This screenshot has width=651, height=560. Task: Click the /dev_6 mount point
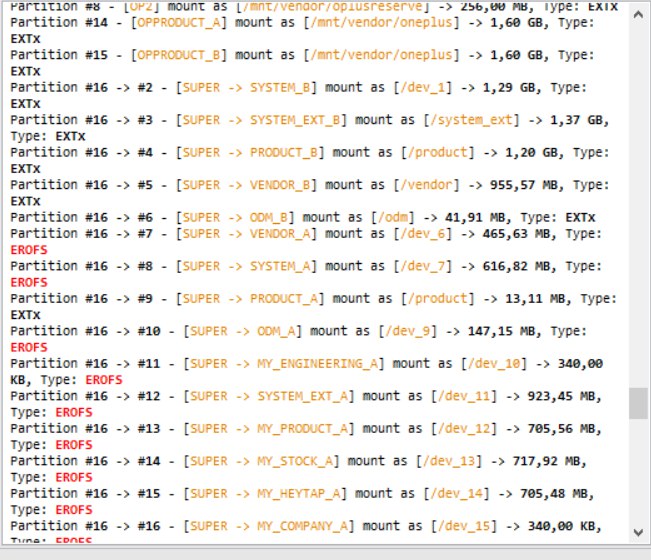tap(423, 234)
